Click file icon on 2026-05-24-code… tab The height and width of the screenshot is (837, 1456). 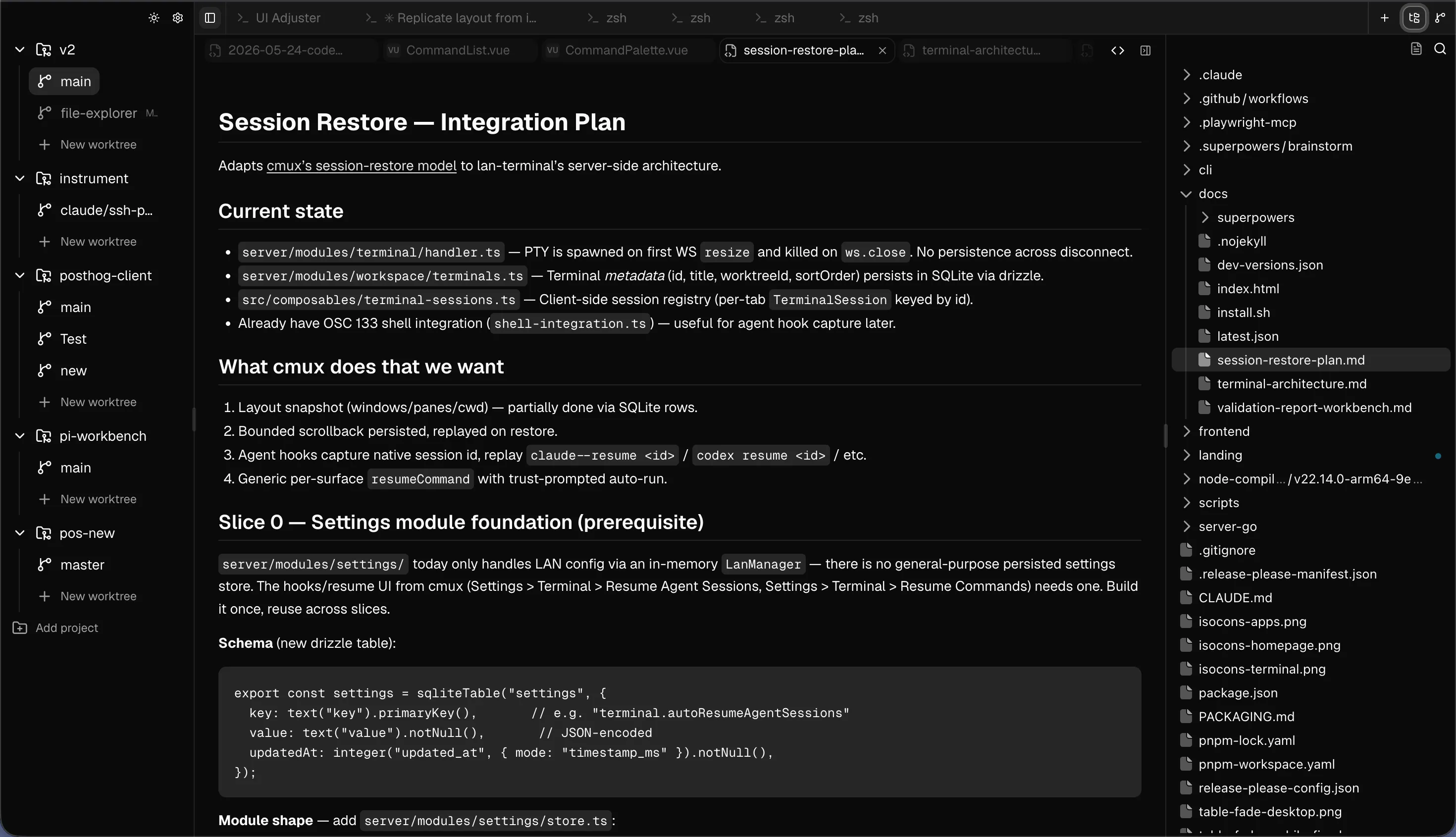[215, 51]
